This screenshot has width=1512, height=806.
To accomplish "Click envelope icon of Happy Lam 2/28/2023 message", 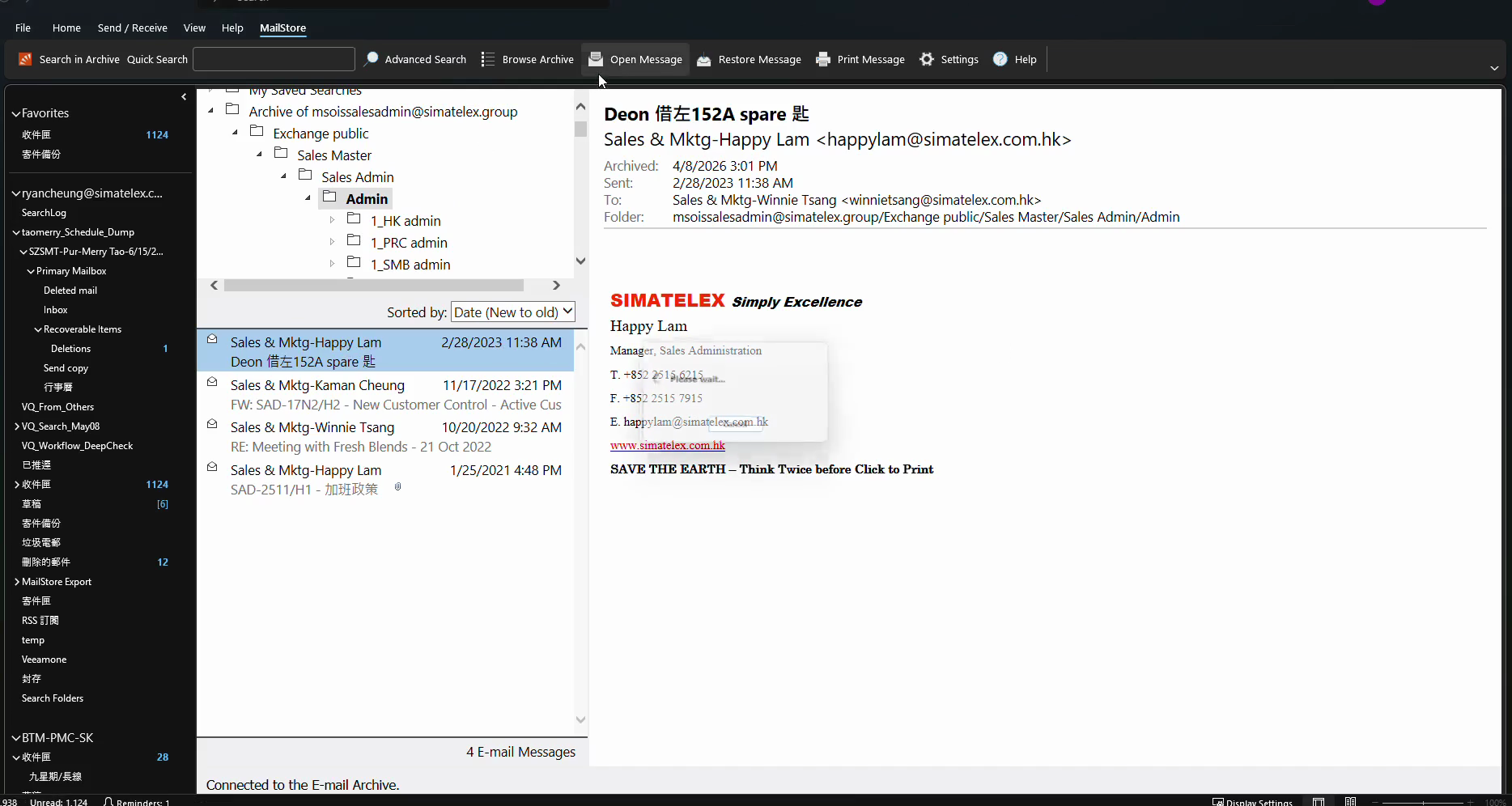I will pyautogui.click(x=212, y=339).
